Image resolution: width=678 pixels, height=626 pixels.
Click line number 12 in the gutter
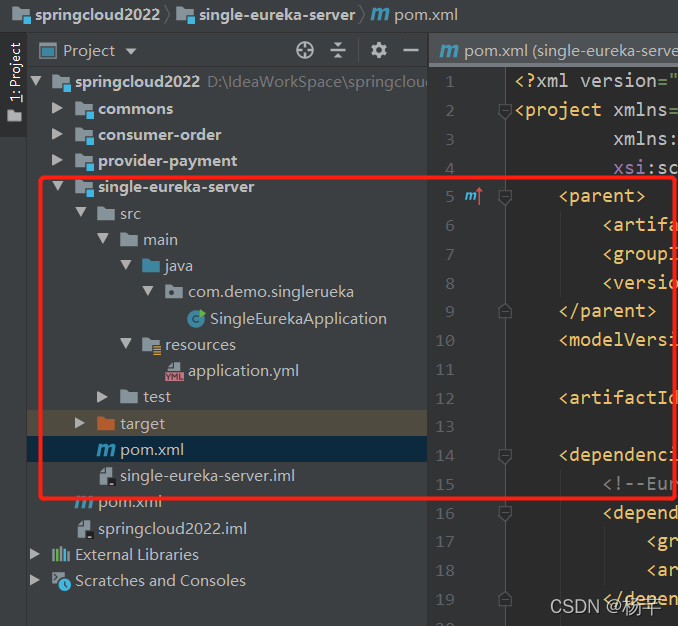click(445, 398)
